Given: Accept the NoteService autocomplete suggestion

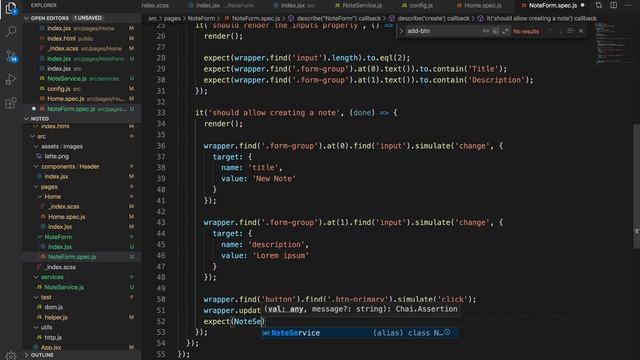Looking at the screenshot, I should click(x=359, y=333).
